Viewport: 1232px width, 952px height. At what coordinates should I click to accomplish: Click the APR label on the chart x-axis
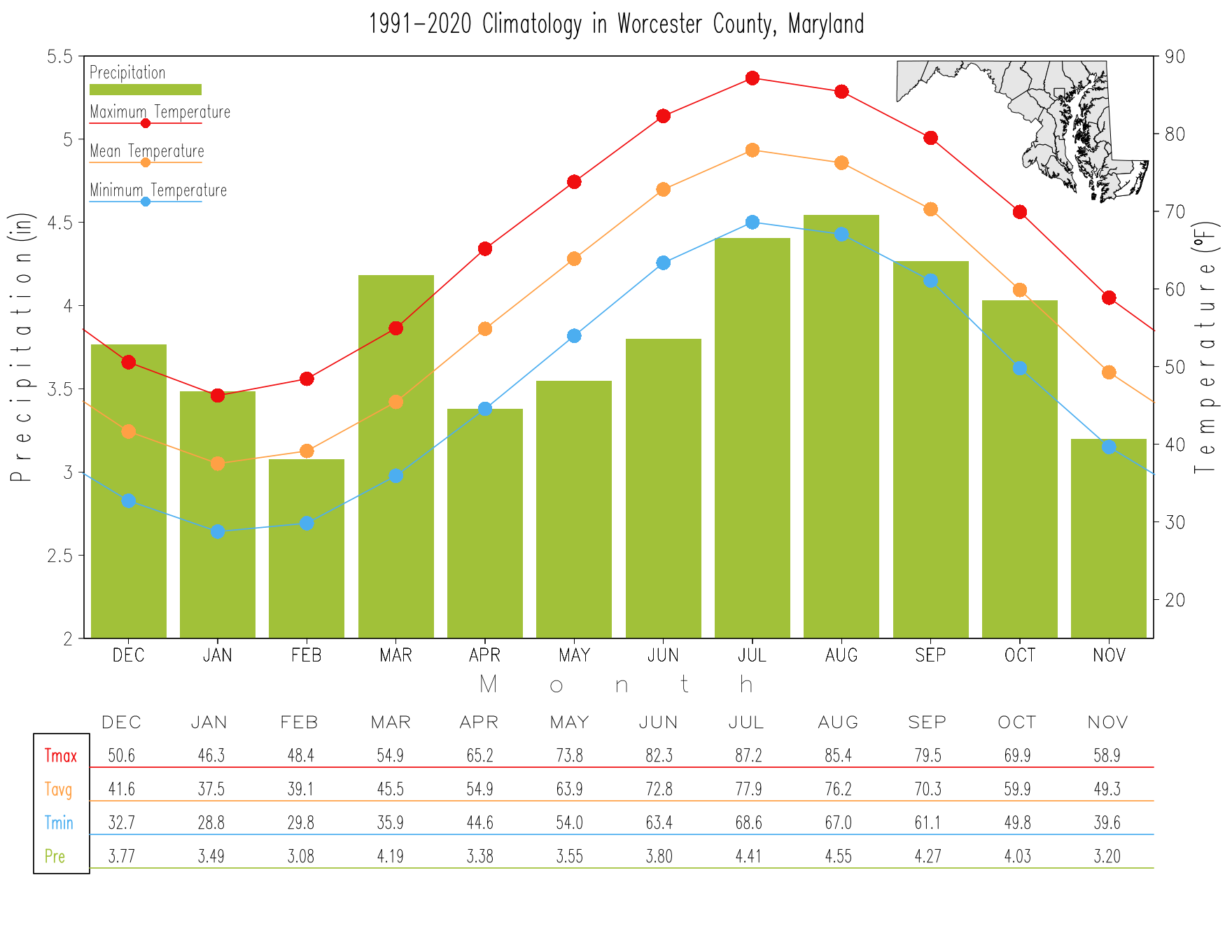click(485, 655)
